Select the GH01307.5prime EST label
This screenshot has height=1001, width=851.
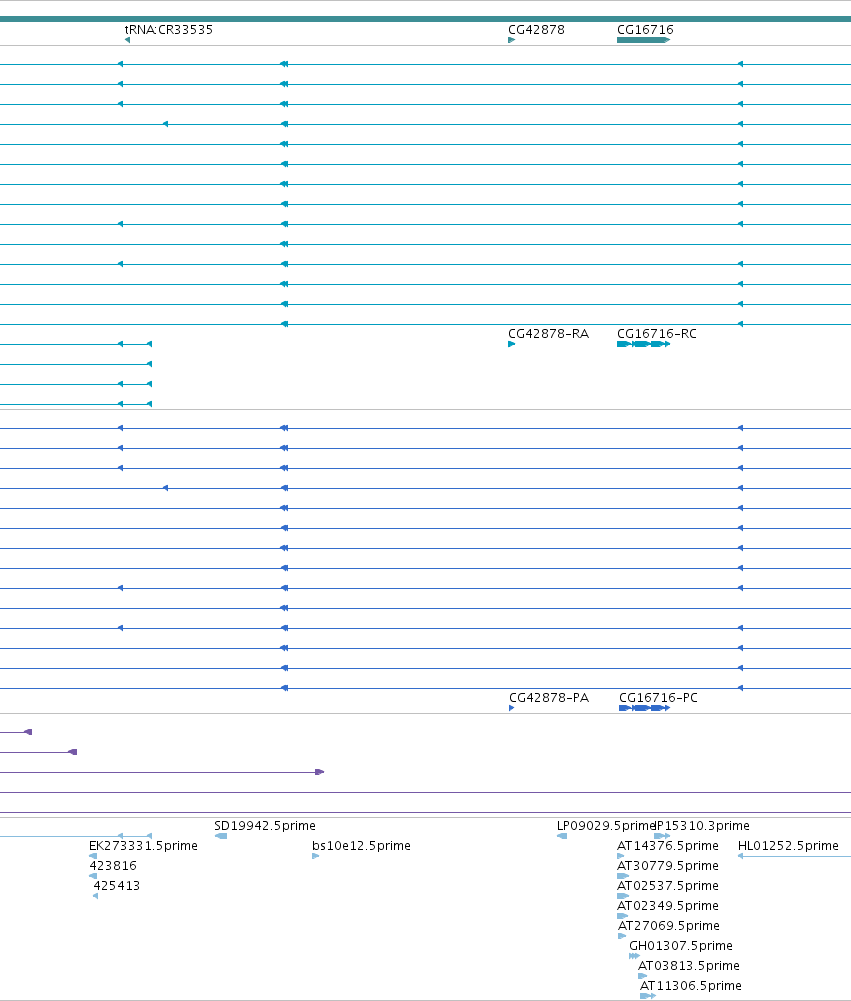(x=681, y=945)
